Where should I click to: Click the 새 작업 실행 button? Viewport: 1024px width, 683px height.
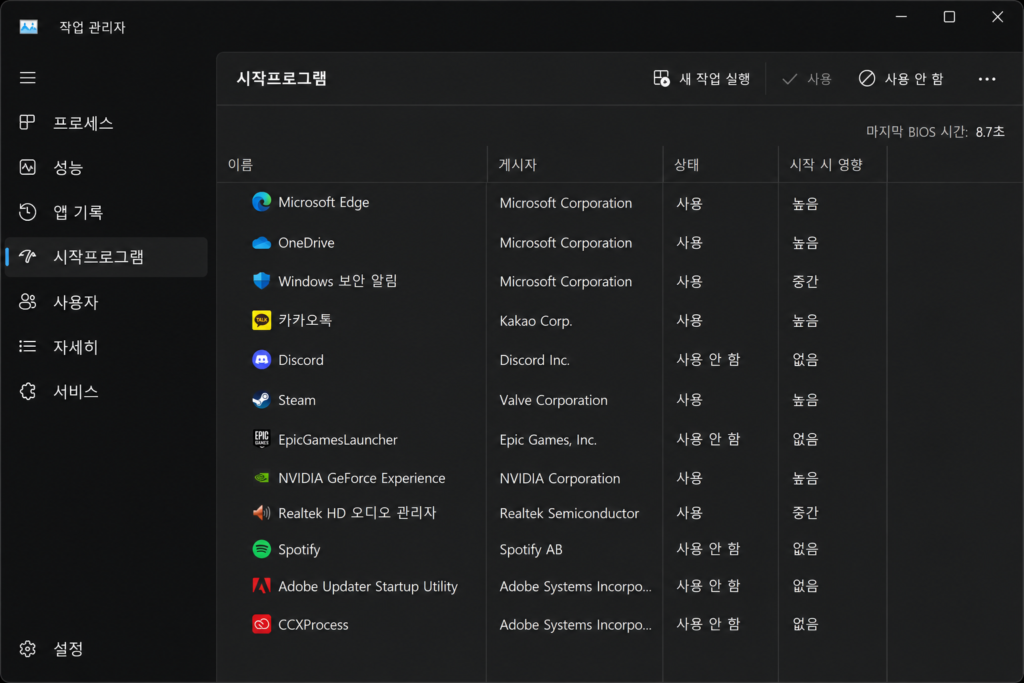tap(701, 79)
